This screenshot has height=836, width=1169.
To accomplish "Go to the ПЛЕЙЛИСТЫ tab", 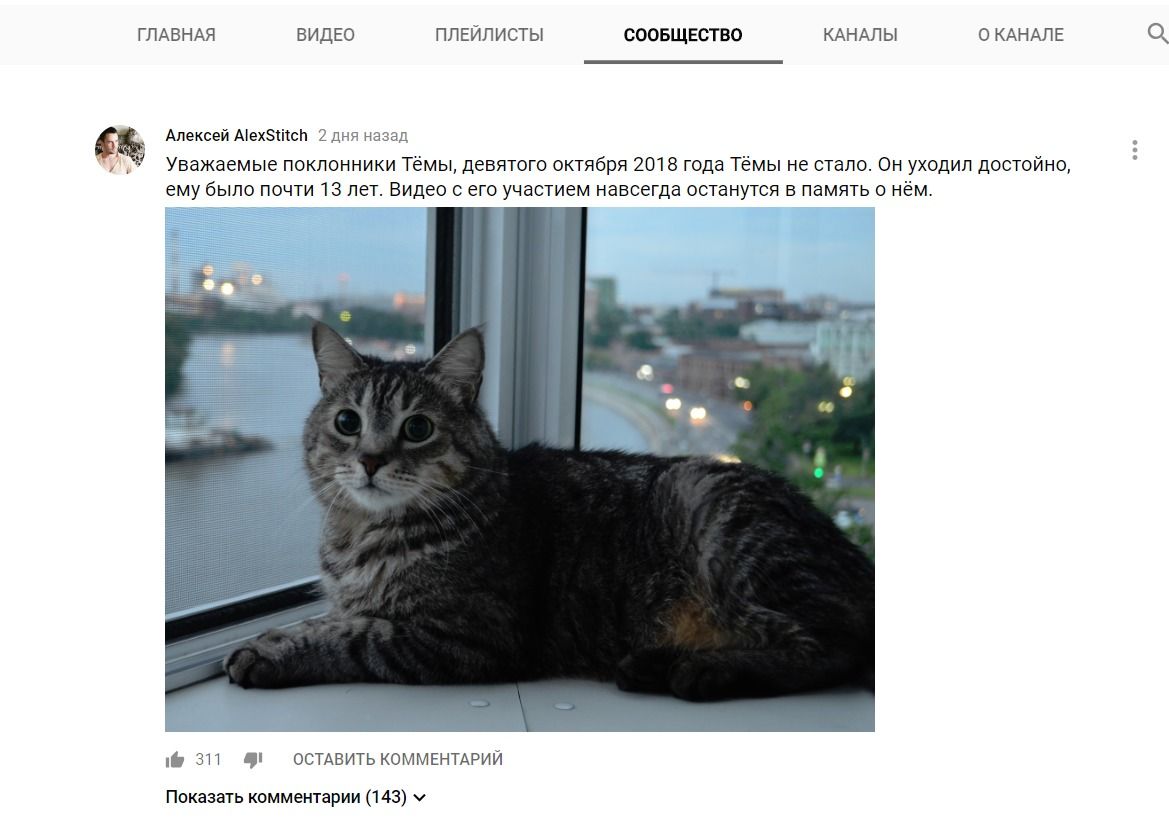I will [489, 34].
